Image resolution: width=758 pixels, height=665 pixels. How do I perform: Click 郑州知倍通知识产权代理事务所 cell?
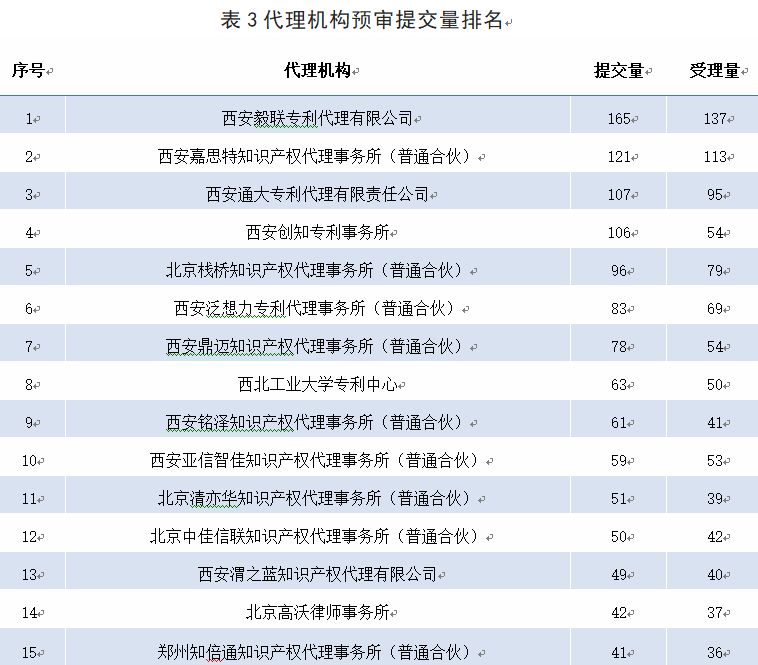317,652
